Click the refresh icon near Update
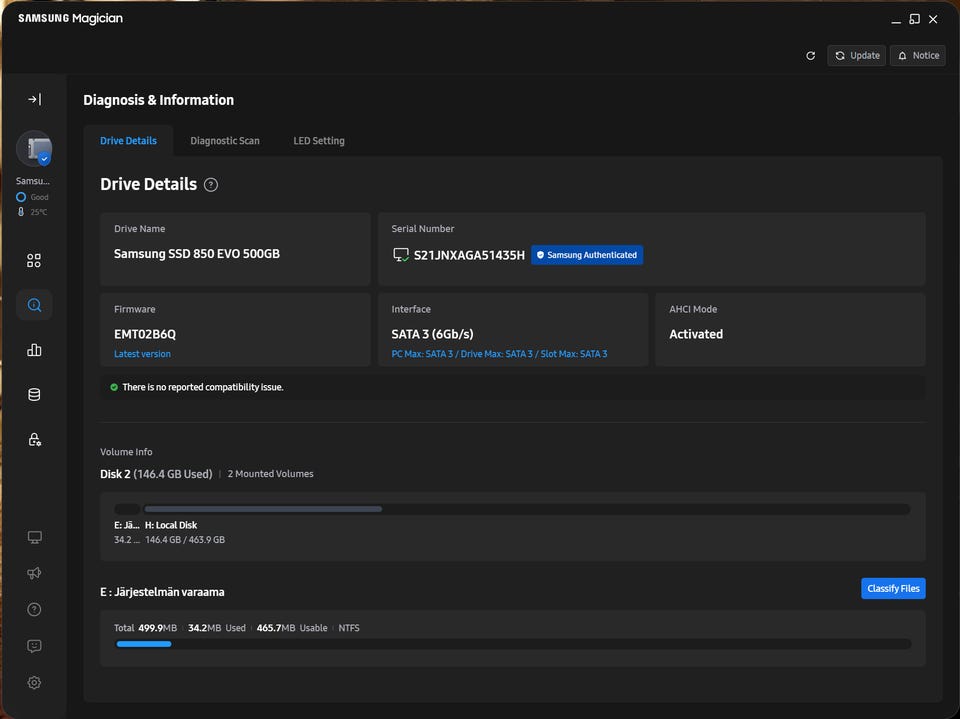The width and height of the screenshot is (960, 719). [811, 56]
